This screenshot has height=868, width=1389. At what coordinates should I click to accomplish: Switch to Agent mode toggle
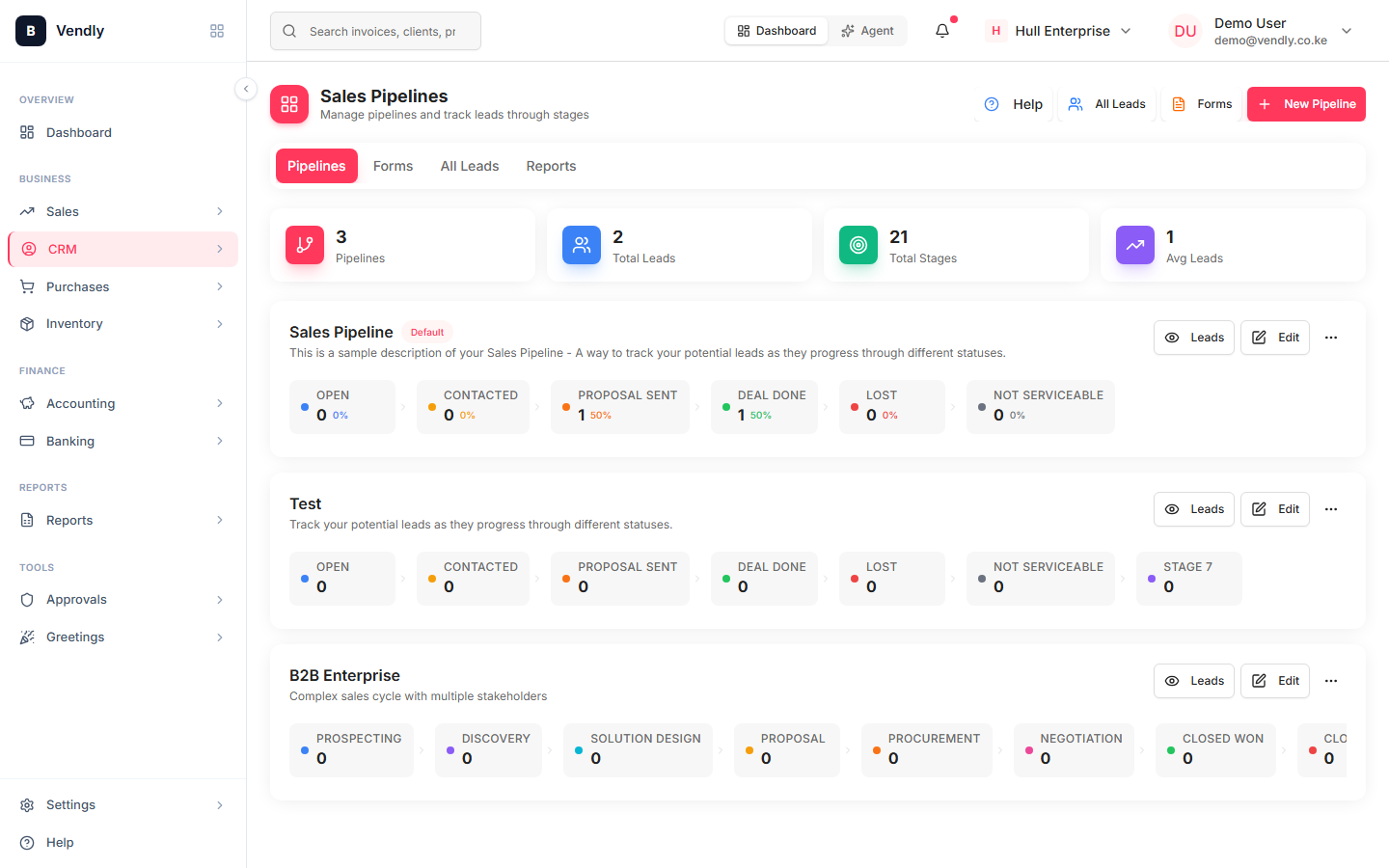tap(867, 31)
